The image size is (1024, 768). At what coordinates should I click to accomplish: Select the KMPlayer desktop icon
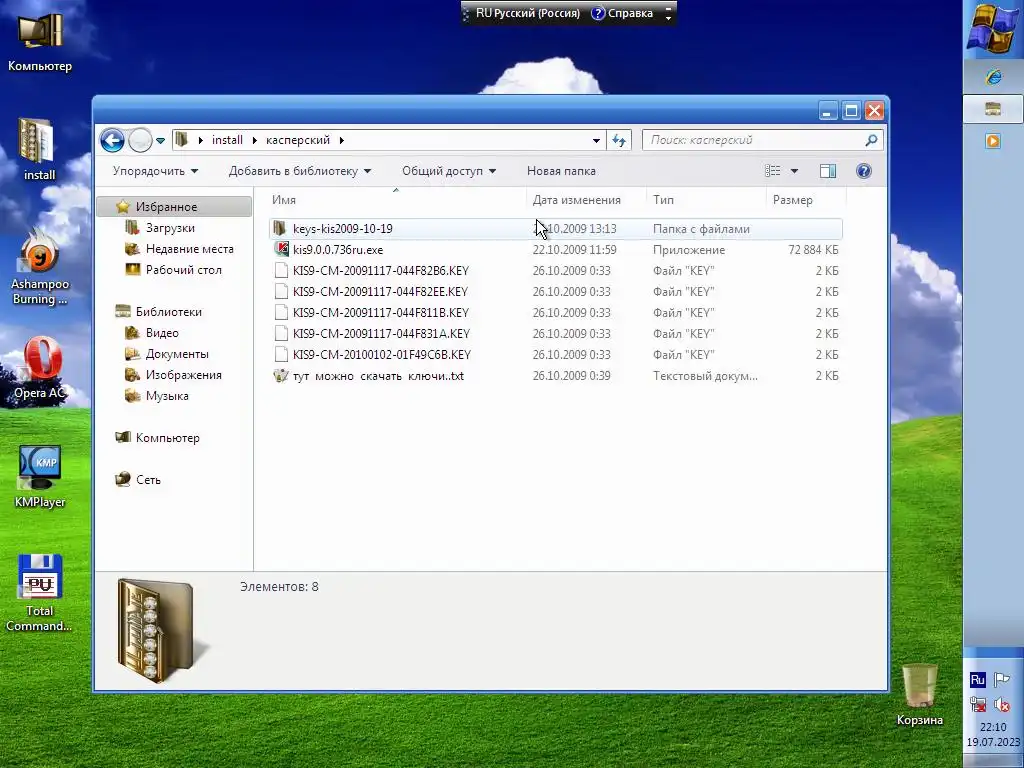tap(40, 476)
